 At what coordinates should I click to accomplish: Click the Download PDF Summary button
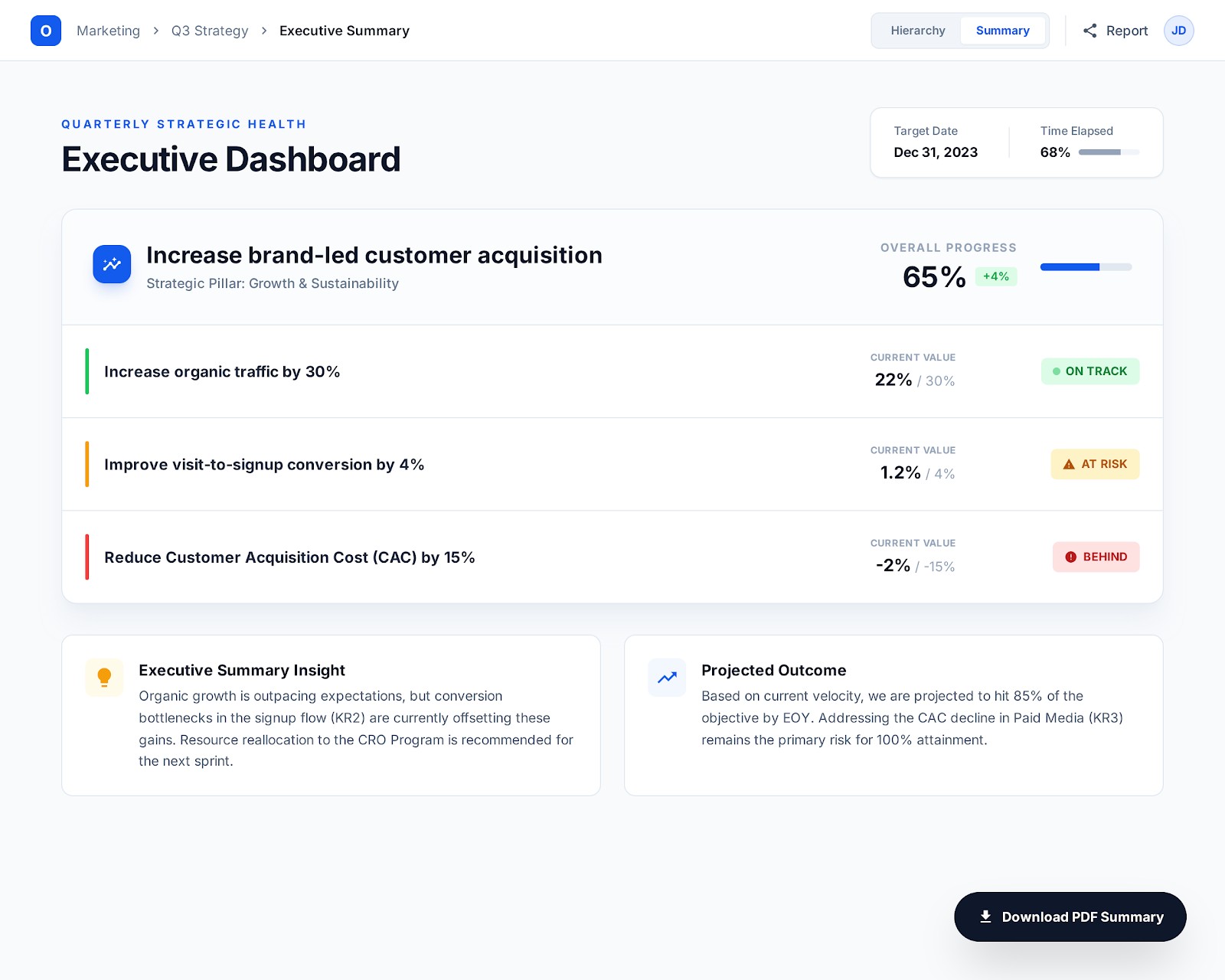click(x=1070, y=916)
